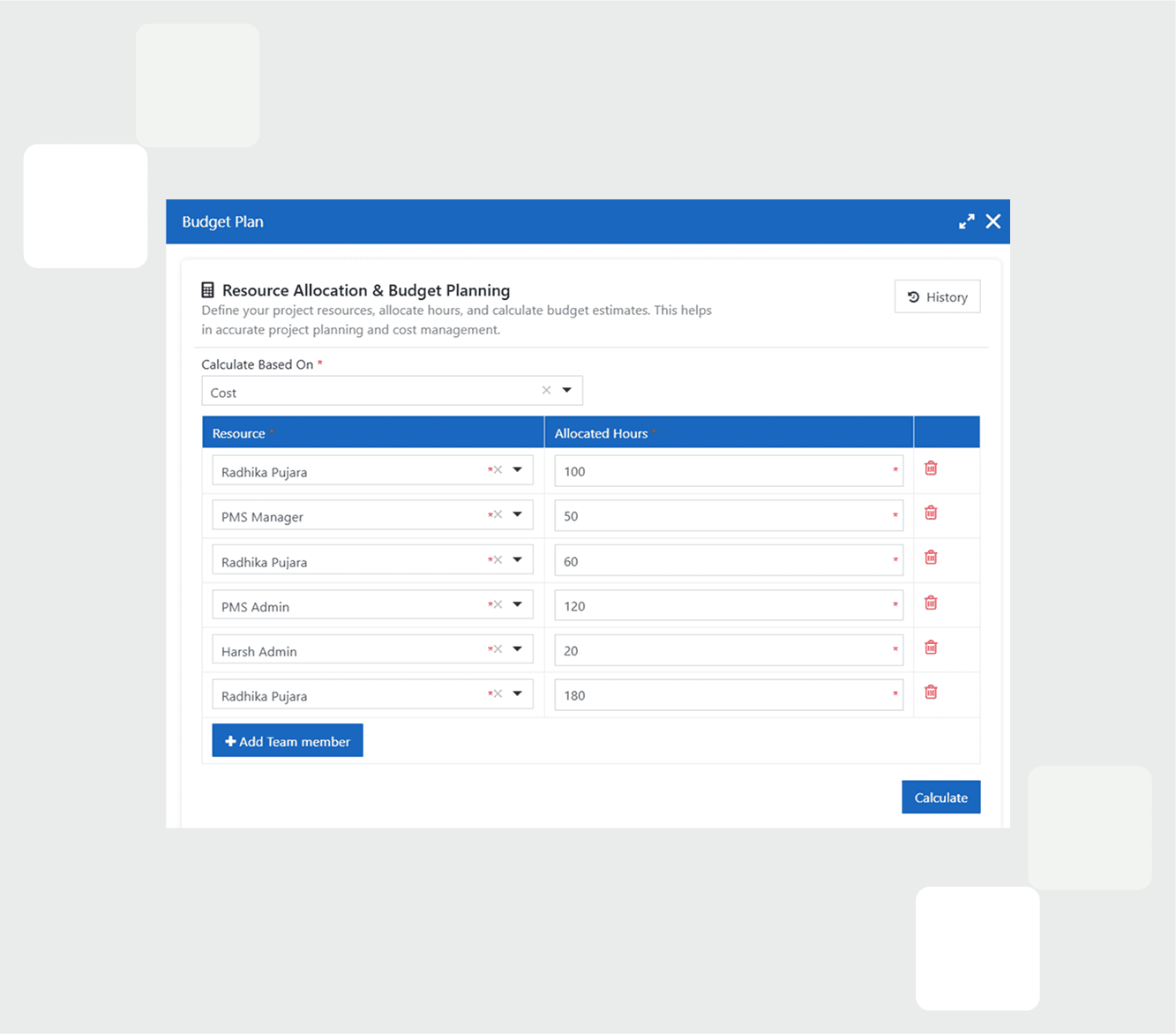
Task: Delete the PMS Admin resource row
Action: click(x=931, y=603)
